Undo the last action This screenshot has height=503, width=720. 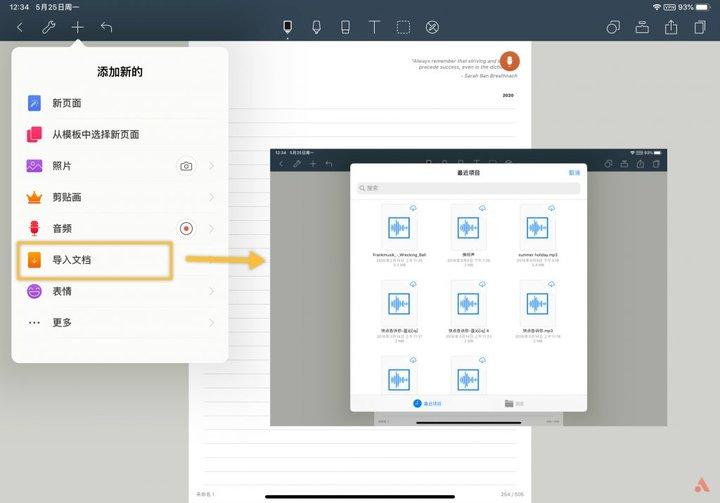(107, 28)
